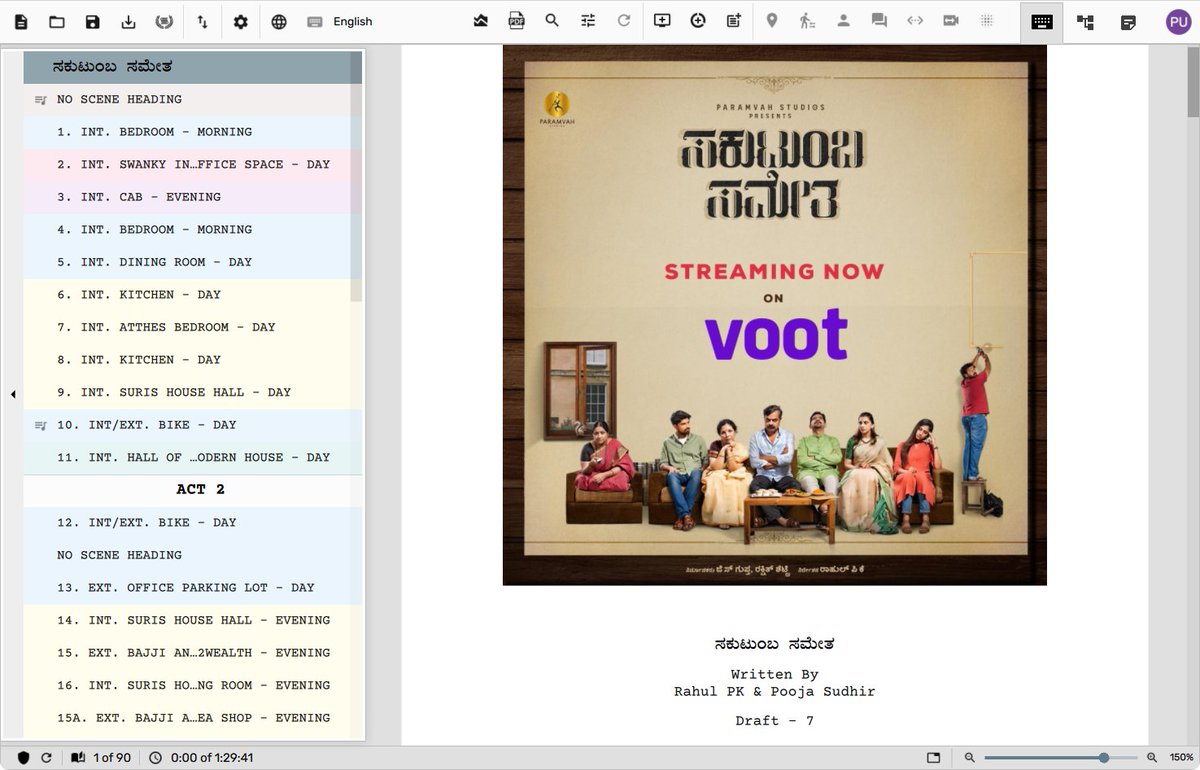This screenshot has width=1200, height=770.
Task: Go to scene 14. INT. SURIS HOUSE HALL - EVENING
Action: point(193,620)
